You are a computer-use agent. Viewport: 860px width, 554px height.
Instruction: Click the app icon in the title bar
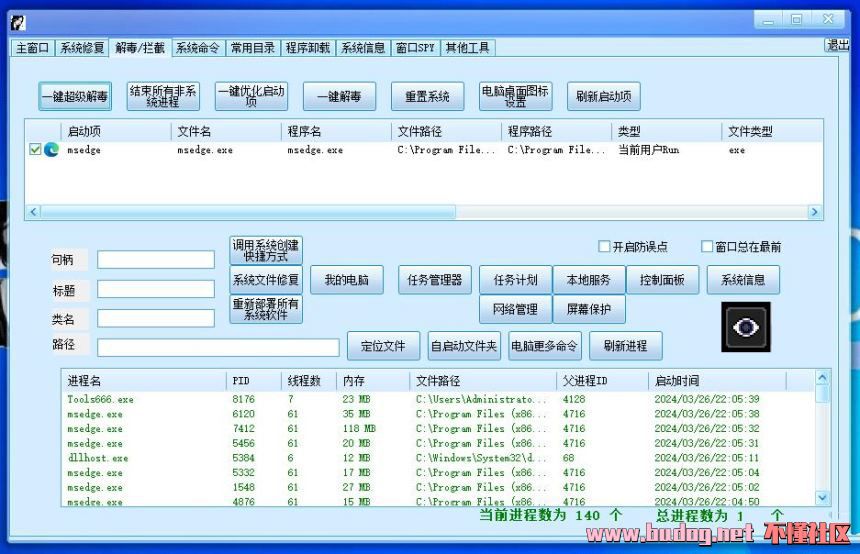pos(18,22)
